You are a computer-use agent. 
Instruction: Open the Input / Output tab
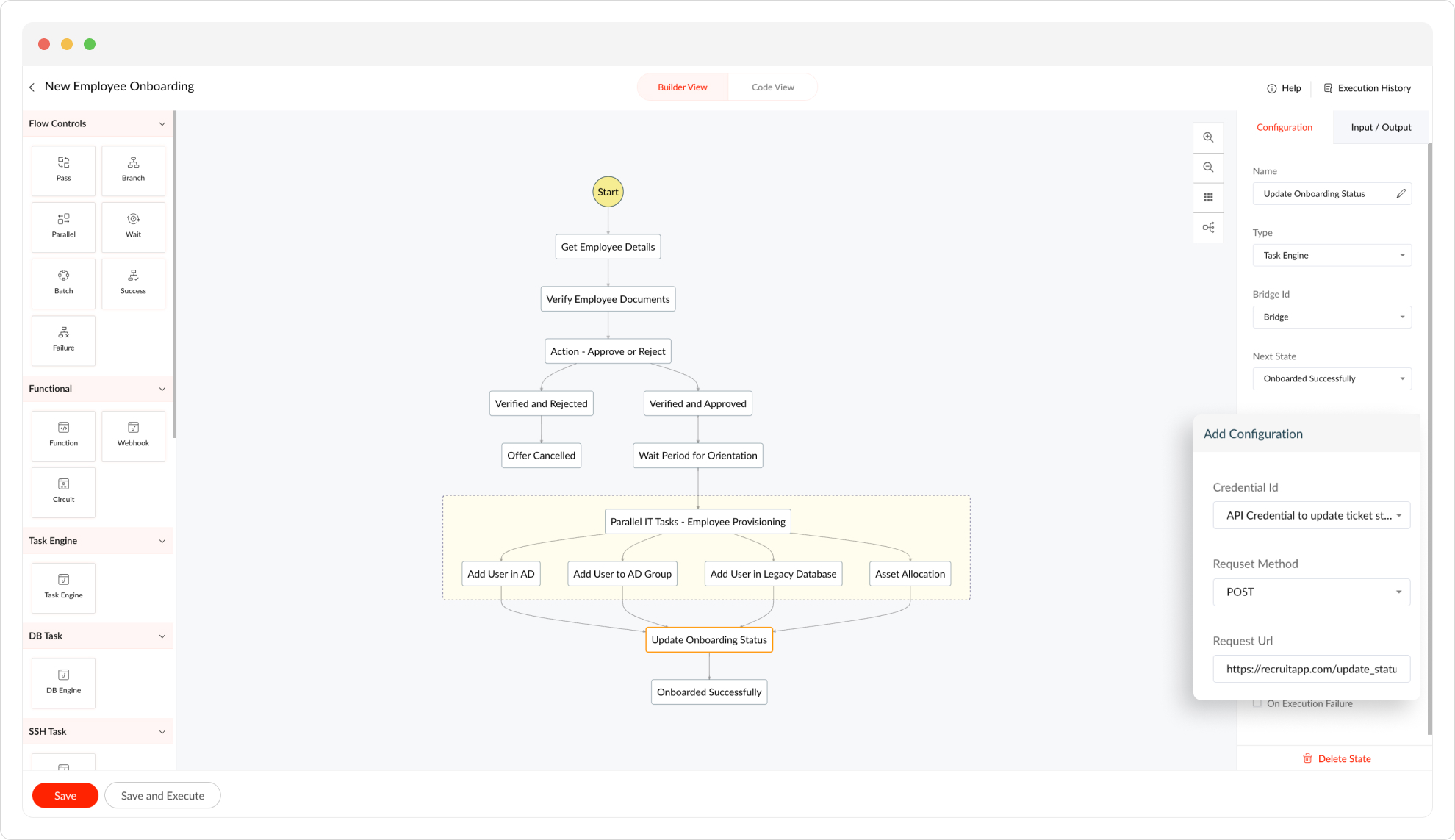(x=1380, y=127)
